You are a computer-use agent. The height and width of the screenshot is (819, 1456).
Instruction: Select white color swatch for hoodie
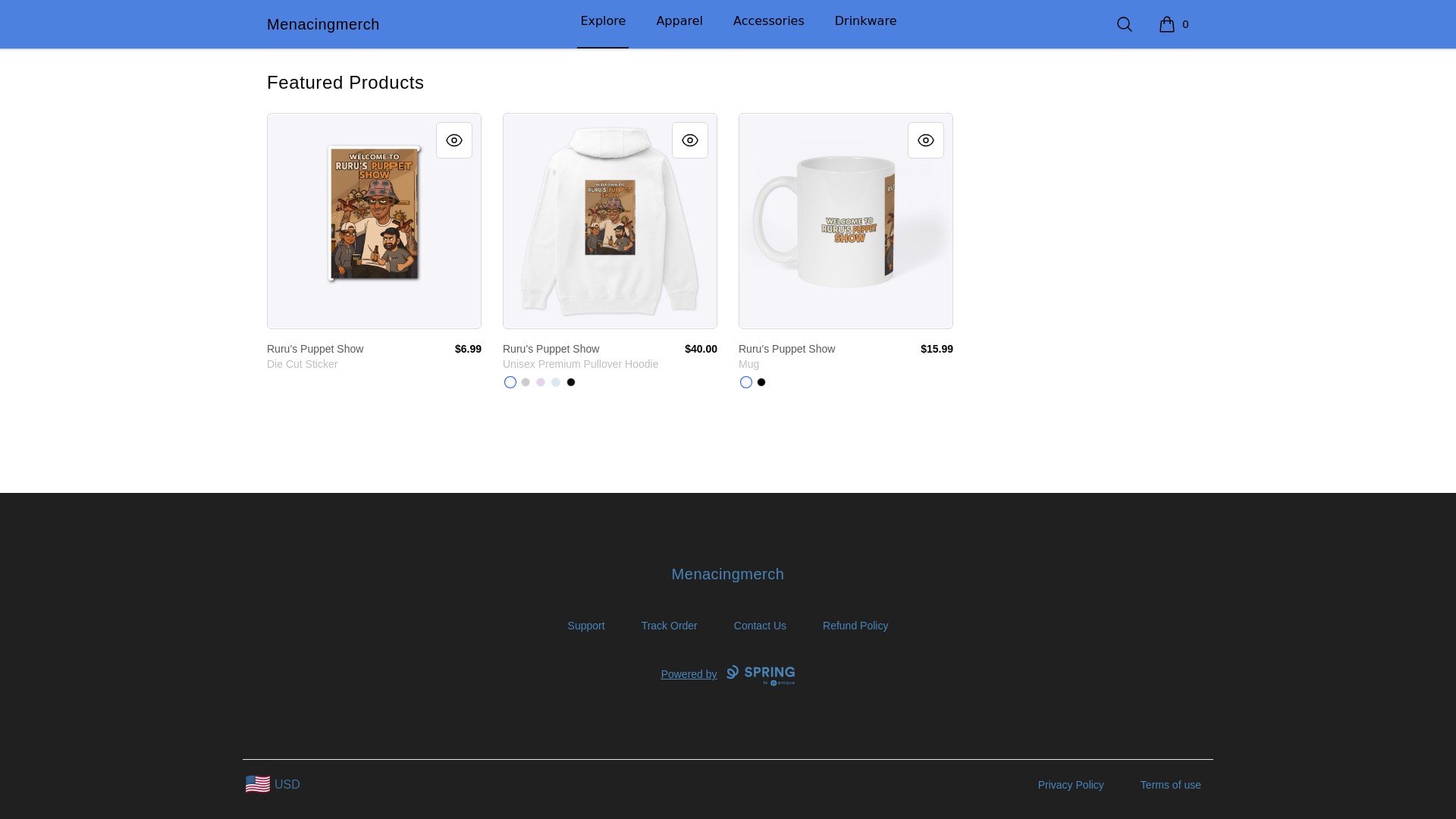[510, 382]
